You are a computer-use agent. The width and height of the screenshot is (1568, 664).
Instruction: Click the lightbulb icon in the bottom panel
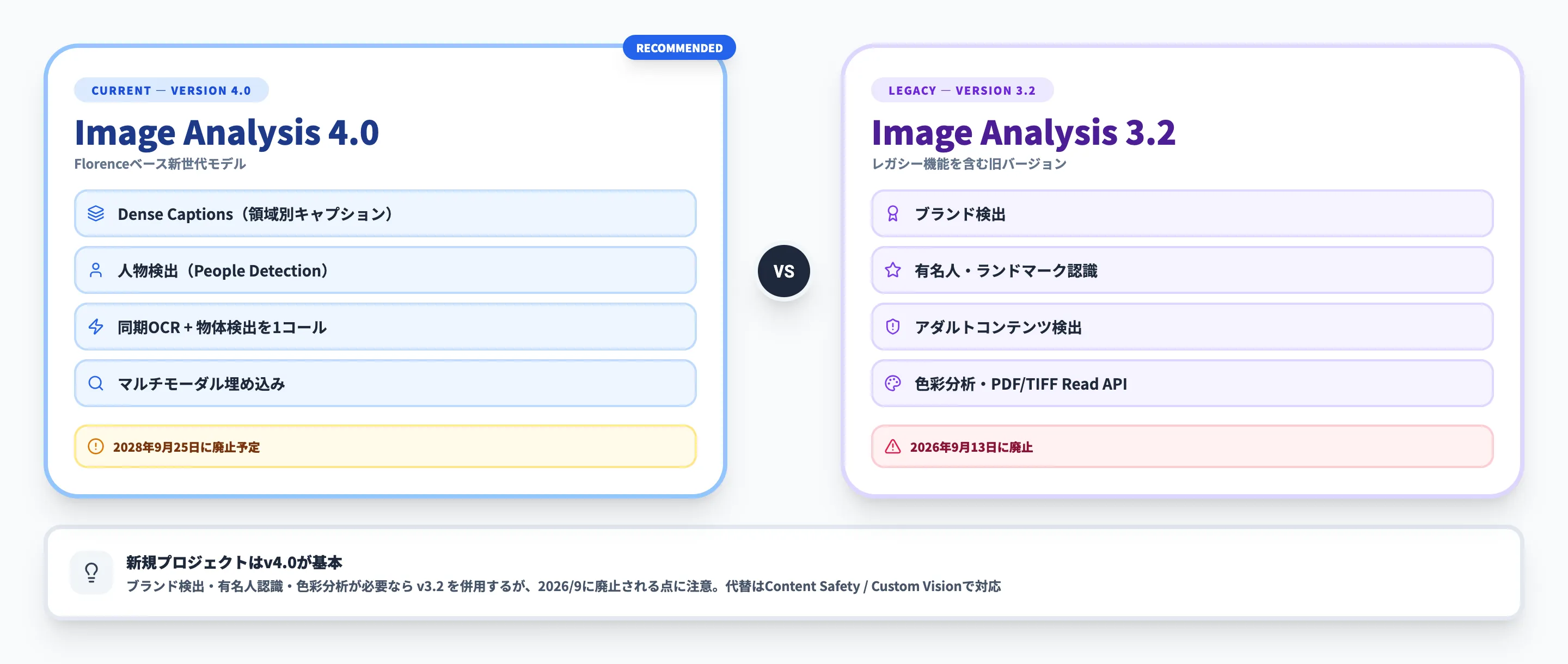click(91, 571)
